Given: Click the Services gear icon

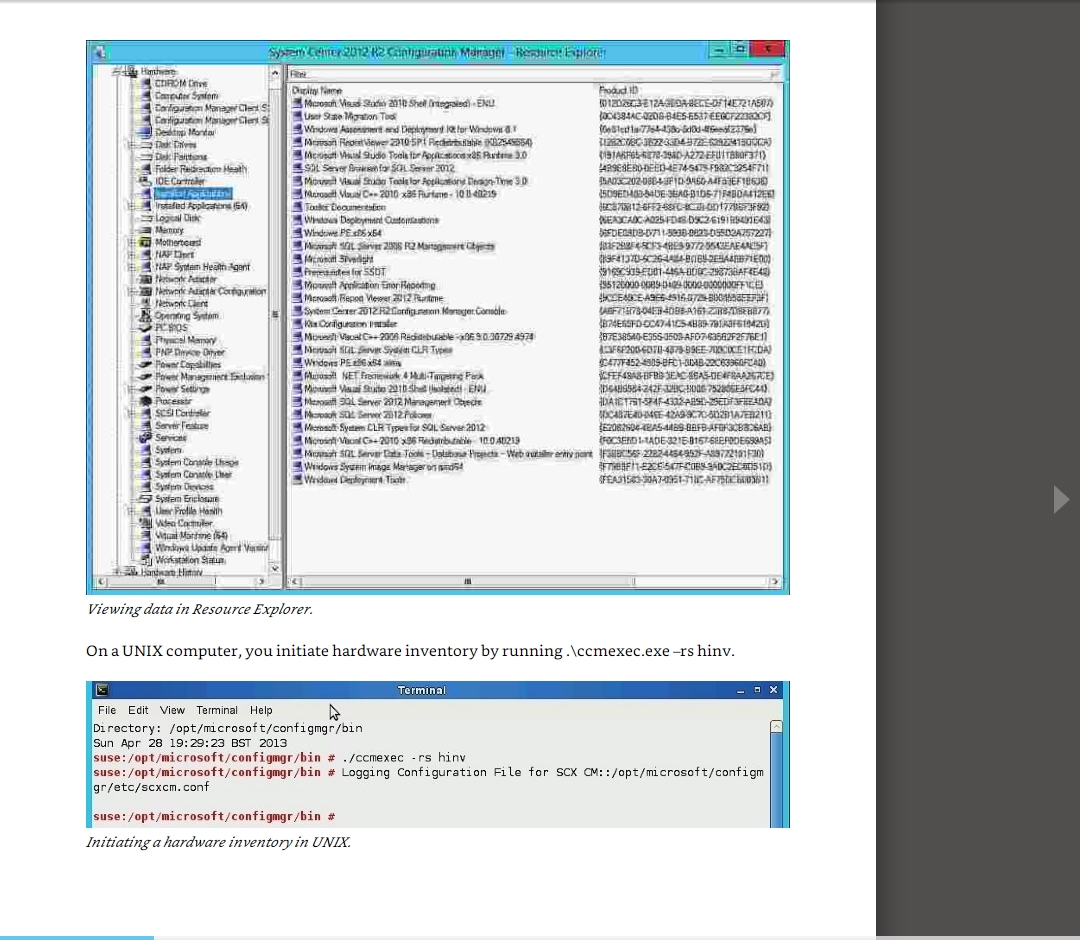Looking at the screenshot, I should (x=146, y=438).
